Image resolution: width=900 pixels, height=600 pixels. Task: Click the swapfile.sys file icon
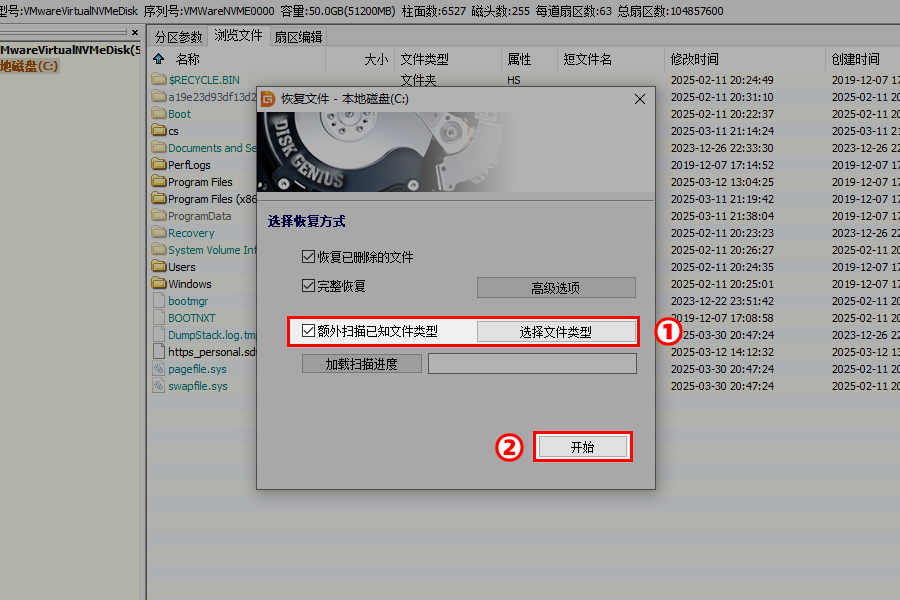[159, 385]
